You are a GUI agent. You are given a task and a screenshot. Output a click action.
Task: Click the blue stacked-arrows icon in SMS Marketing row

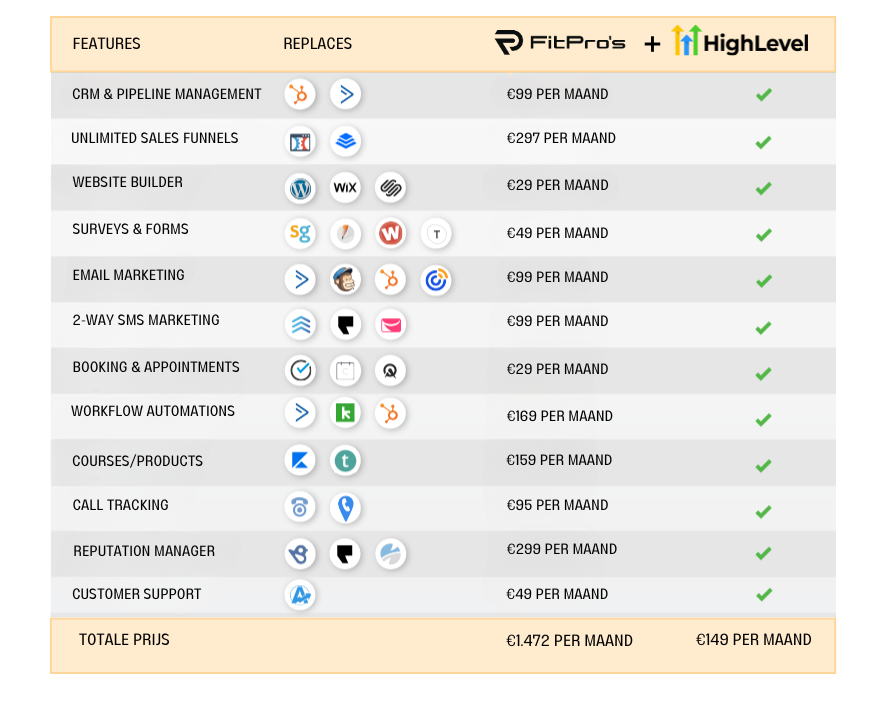[x=300, y=325]
